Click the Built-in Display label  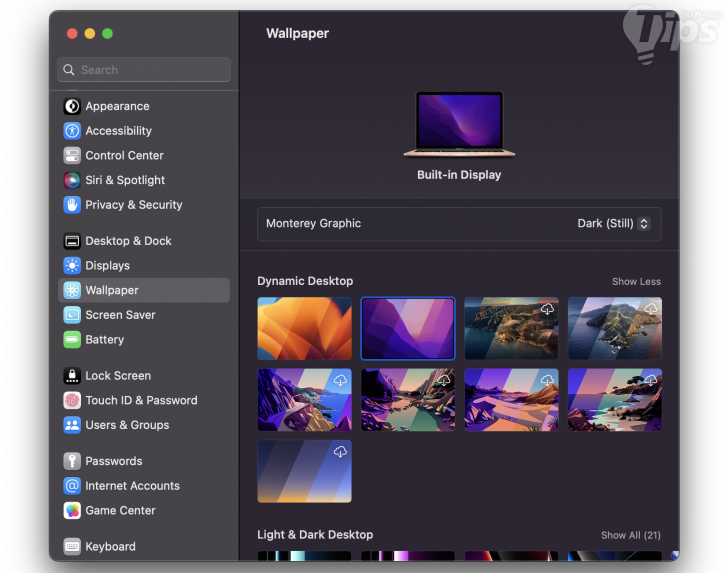pyautogui.click(x=459, y=175)
